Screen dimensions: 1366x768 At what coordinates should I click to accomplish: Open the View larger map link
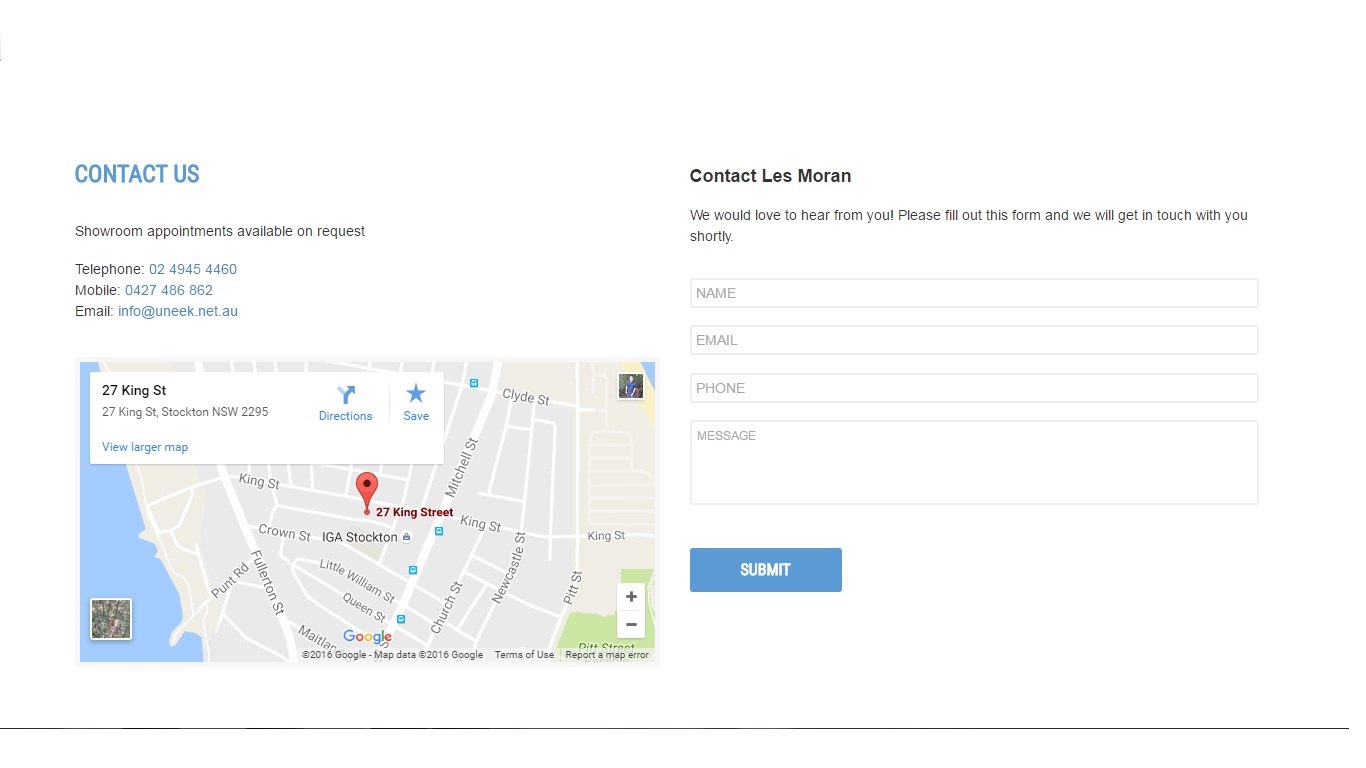pyautogui.click(x=145, y=447)
